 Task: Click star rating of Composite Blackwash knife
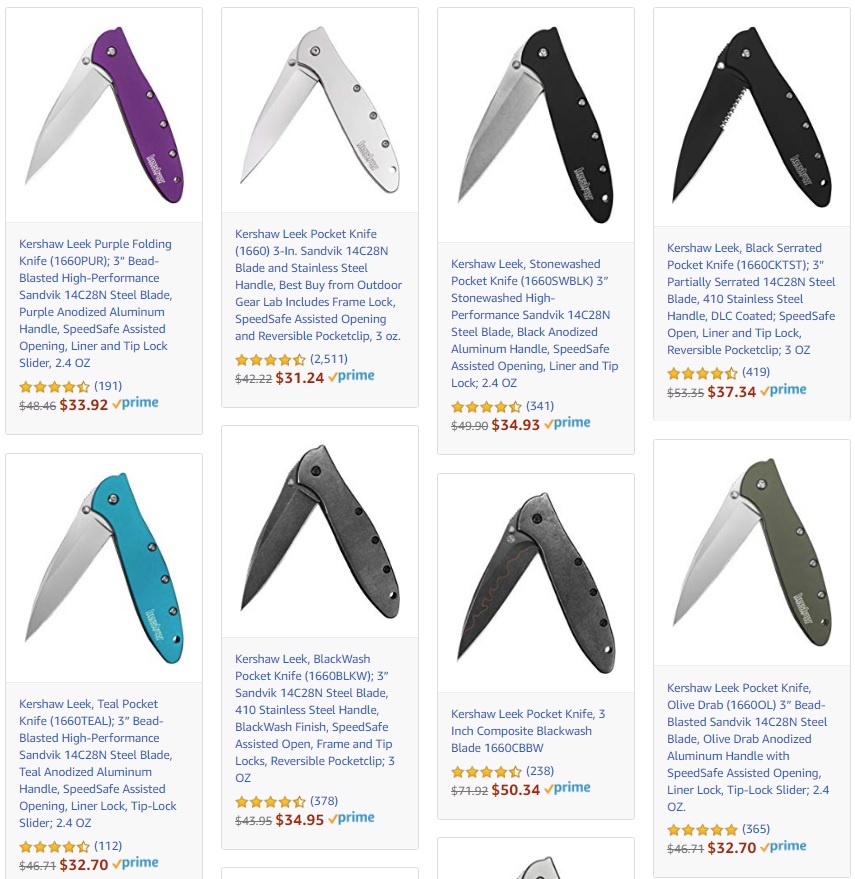(486, 772)
